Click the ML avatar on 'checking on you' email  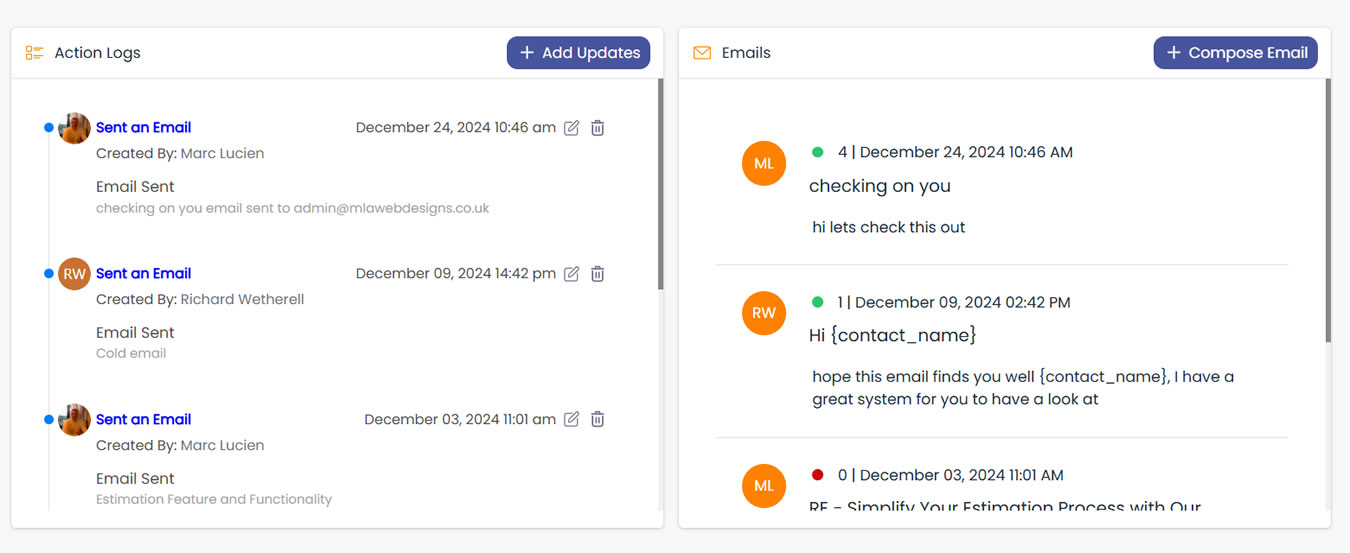click(764, 164)
